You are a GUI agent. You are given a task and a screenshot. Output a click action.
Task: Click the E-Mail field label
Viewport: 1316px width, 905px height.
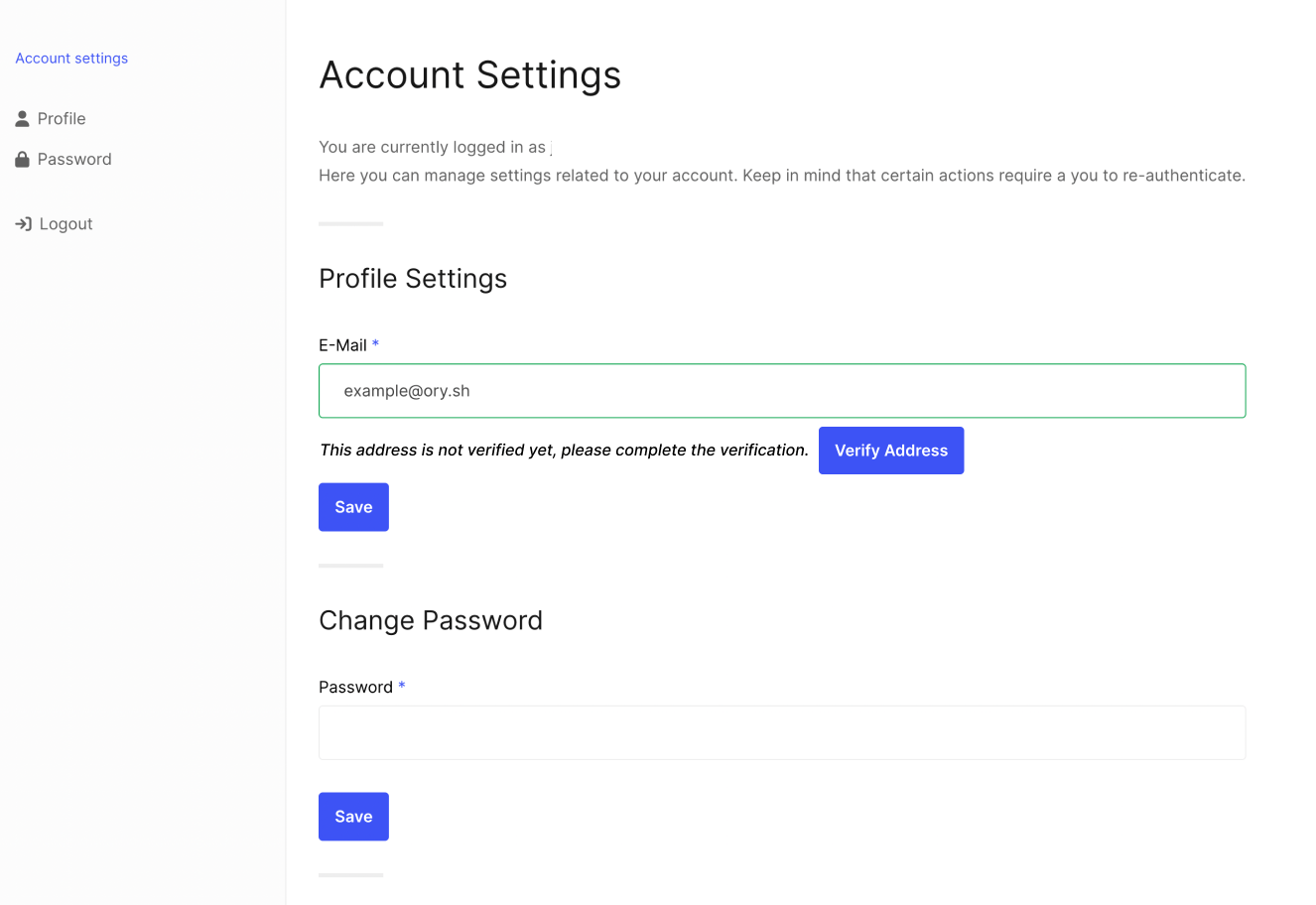pyautogui.click(x=342, y=345)
